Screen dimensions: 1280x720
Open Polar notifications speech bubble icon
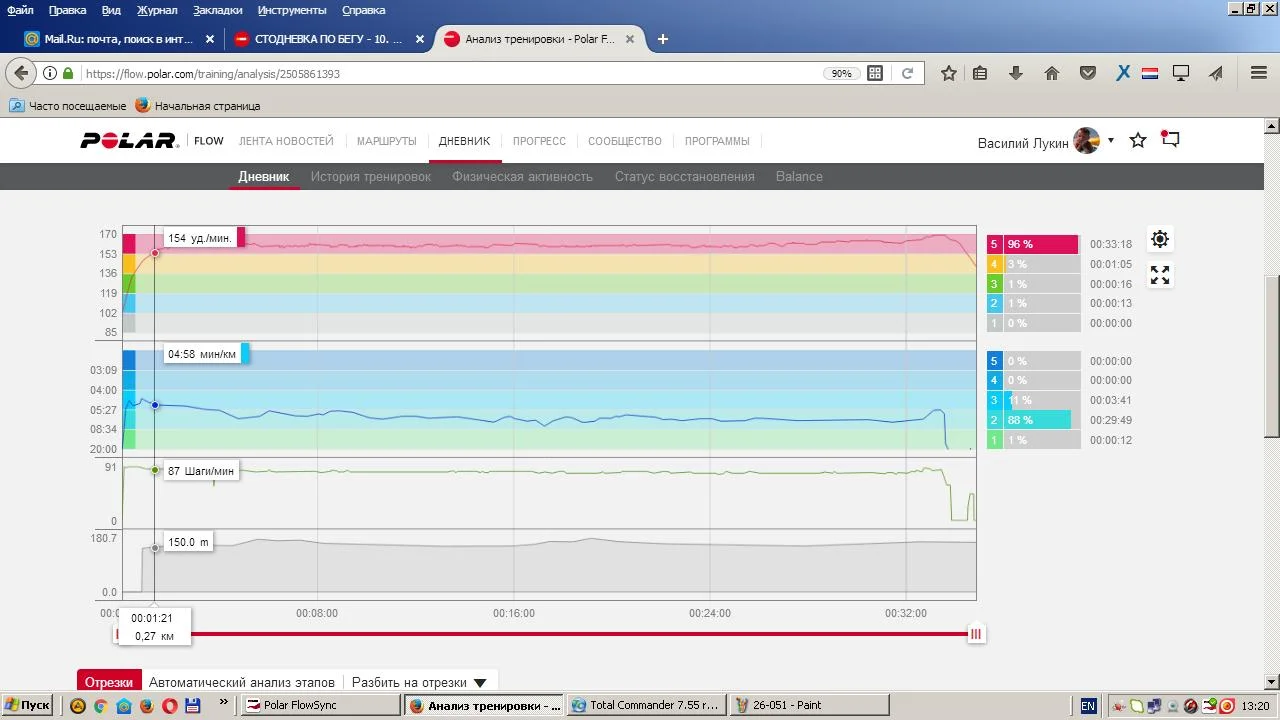1170,140
